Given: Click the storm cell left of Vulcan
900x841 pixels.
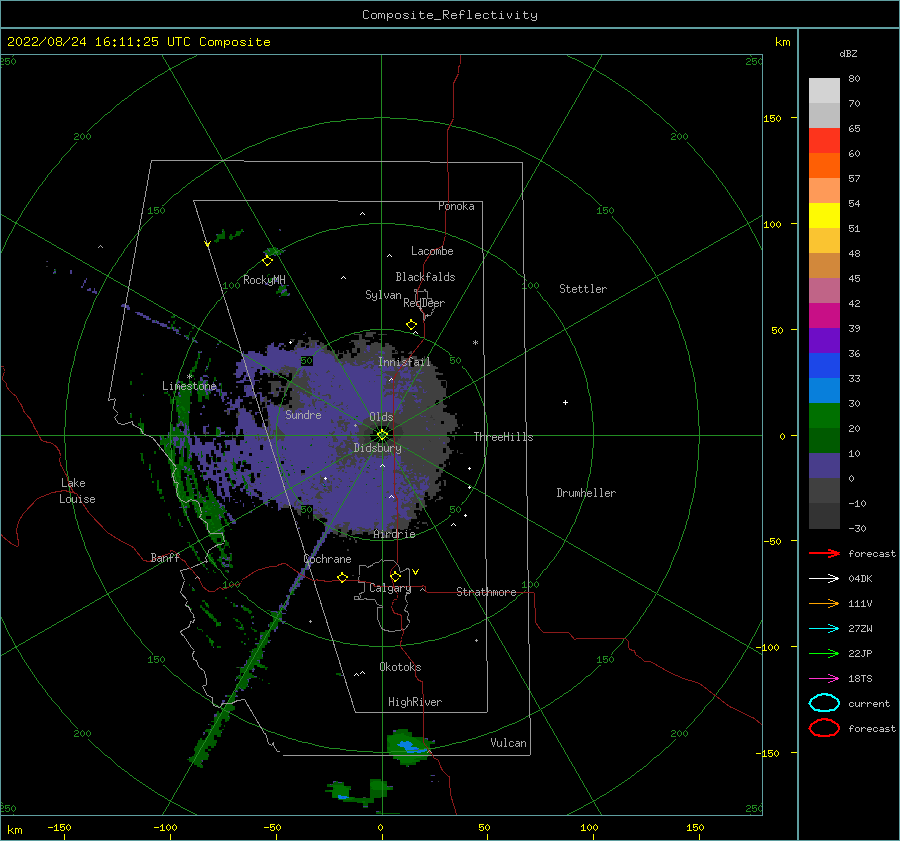Looking at the screenshot, I should tap(409, 747).
